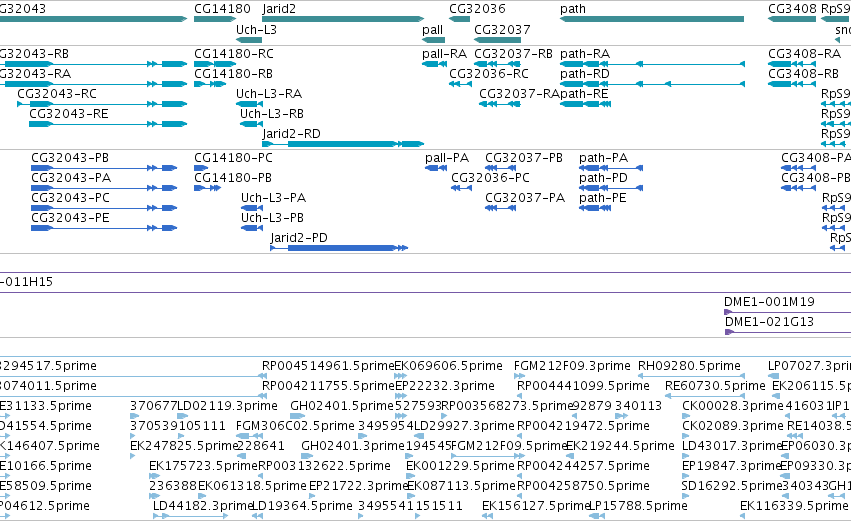
Task: Open the CG32043-RC transcript
Action: coord(57,93)
